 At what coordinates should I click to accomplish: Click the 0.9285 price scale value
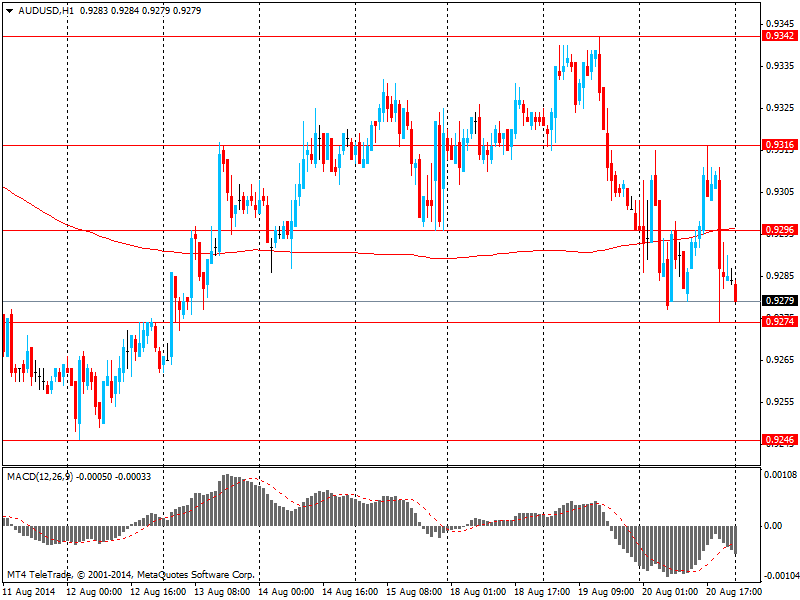(780, 276)
